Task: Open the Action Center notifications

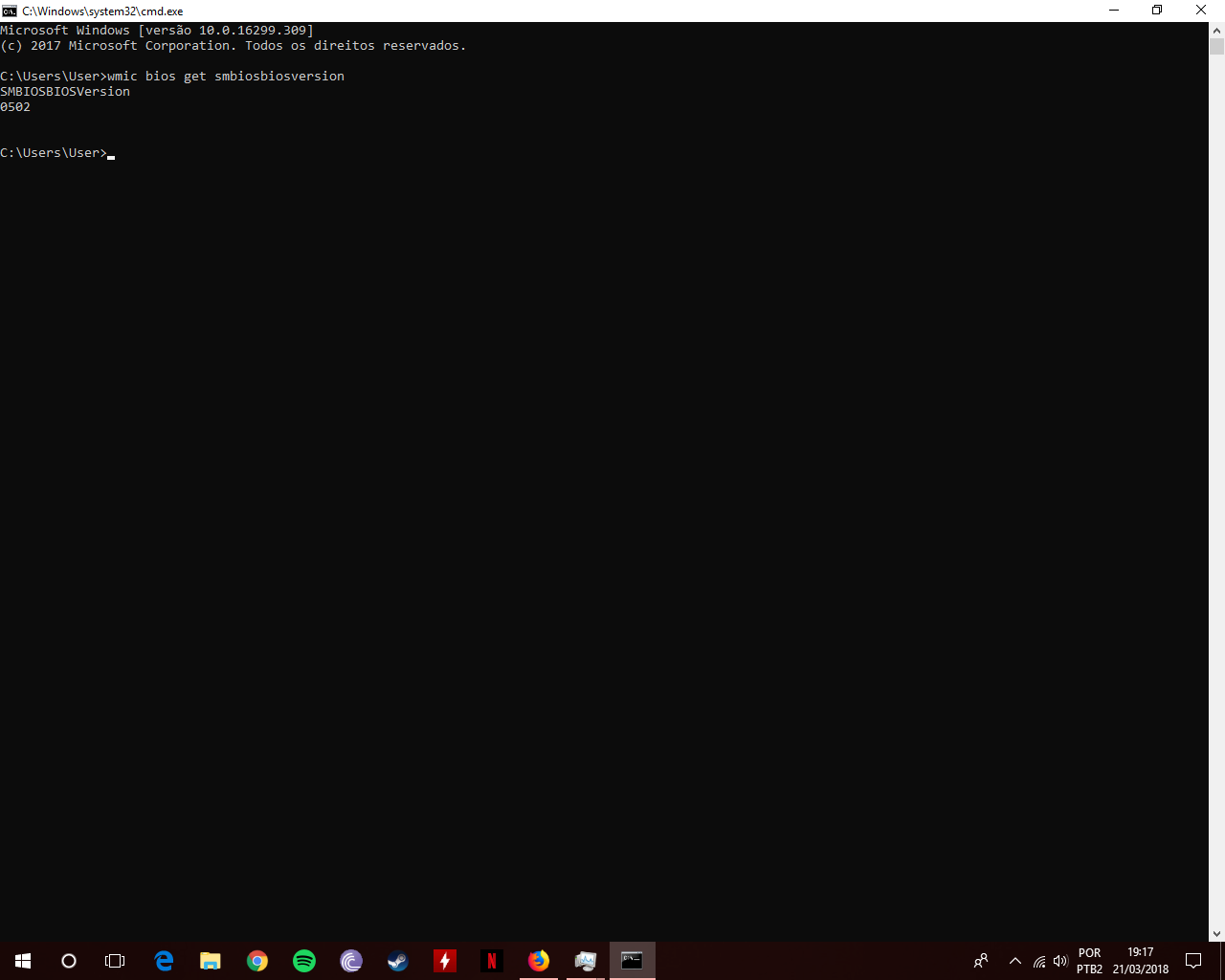Action: (x=1193, y=961)
